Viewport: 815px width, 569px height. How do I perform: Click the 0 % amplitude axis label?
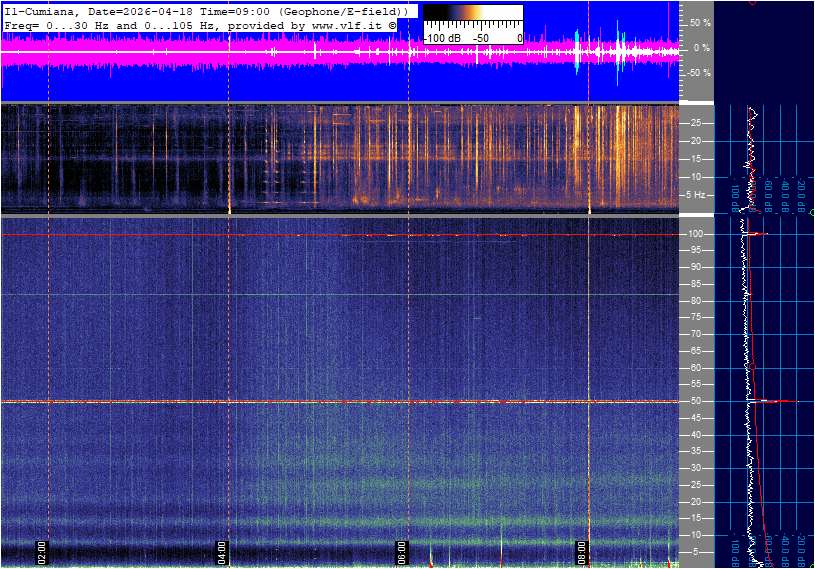pyautogui.click(x=701, y=47)
